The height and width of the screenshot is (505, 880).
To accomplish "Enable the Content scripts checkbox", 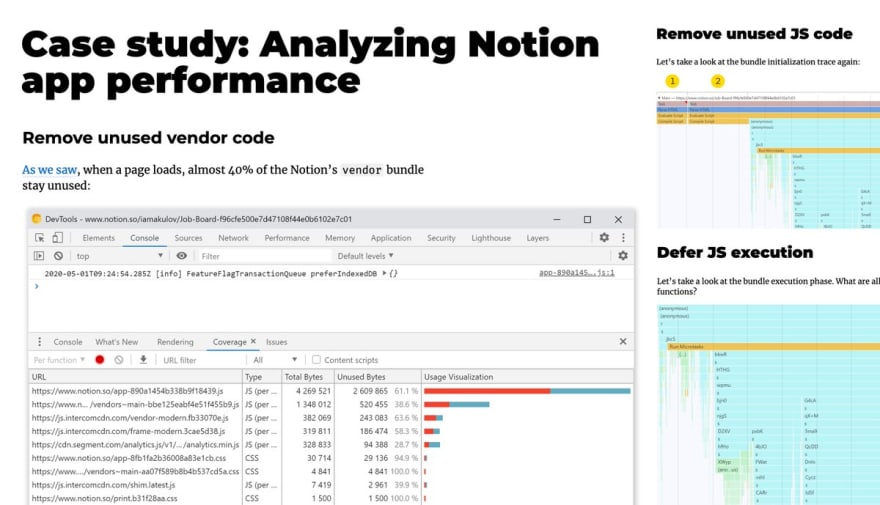I will (316, 360).
